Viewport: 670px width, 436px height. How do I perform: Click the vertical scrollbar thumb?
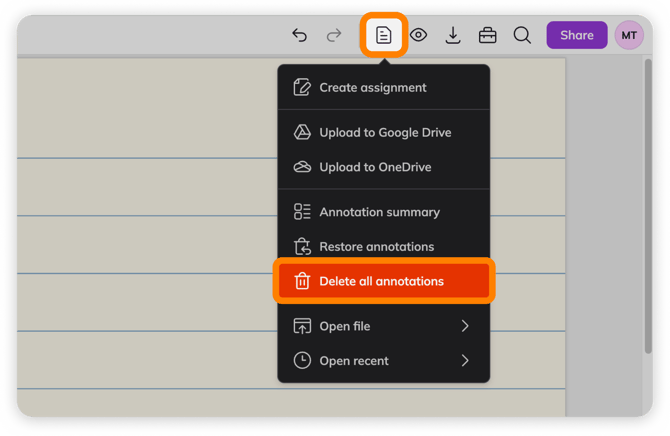[x=648, y=206]
